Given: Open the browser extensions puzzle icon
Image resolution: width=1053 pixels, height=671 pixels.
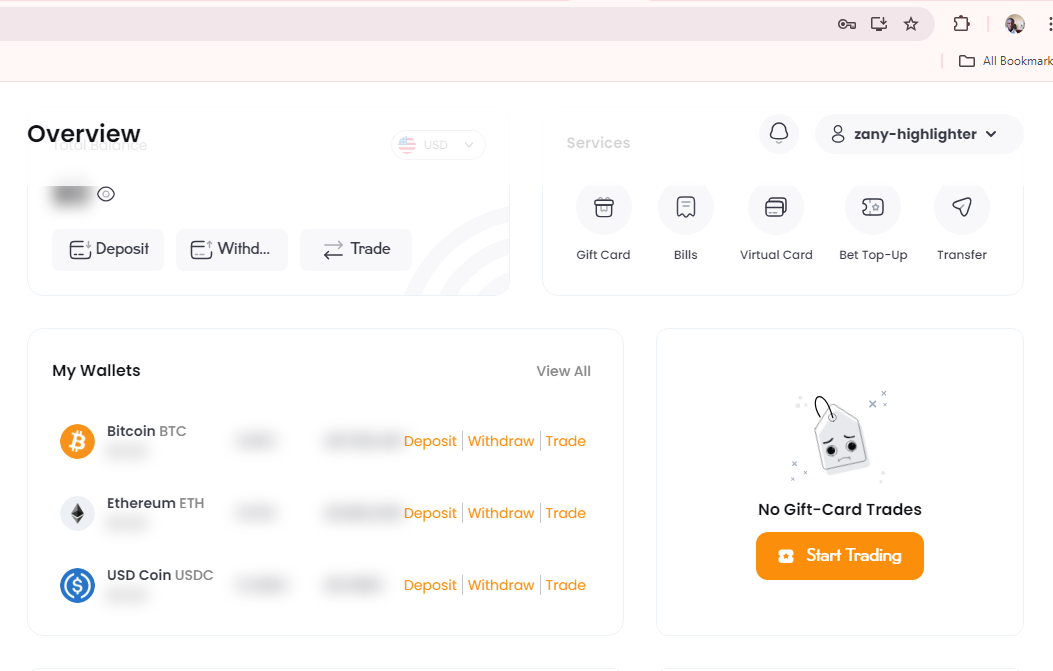Looking at the screenshot, I should click(x=961, y=24).
